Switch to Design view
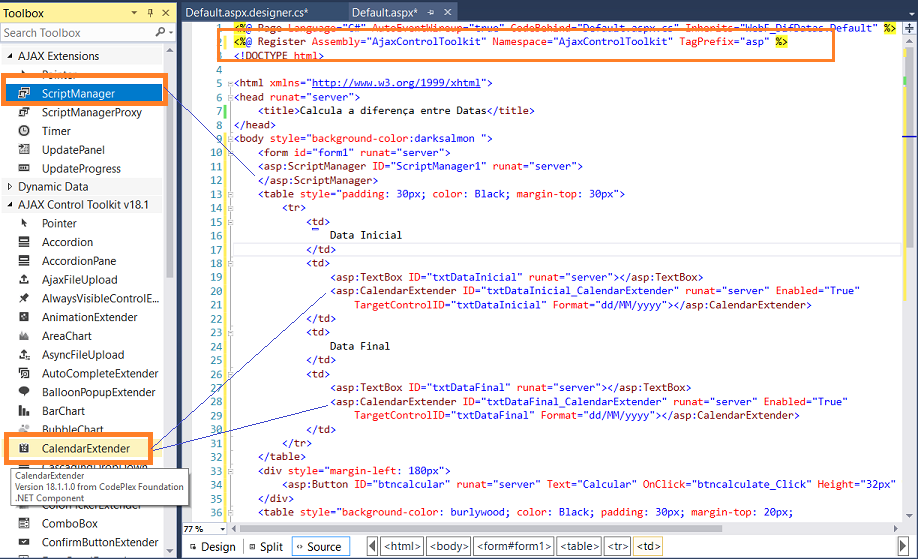 pos(213,546)
